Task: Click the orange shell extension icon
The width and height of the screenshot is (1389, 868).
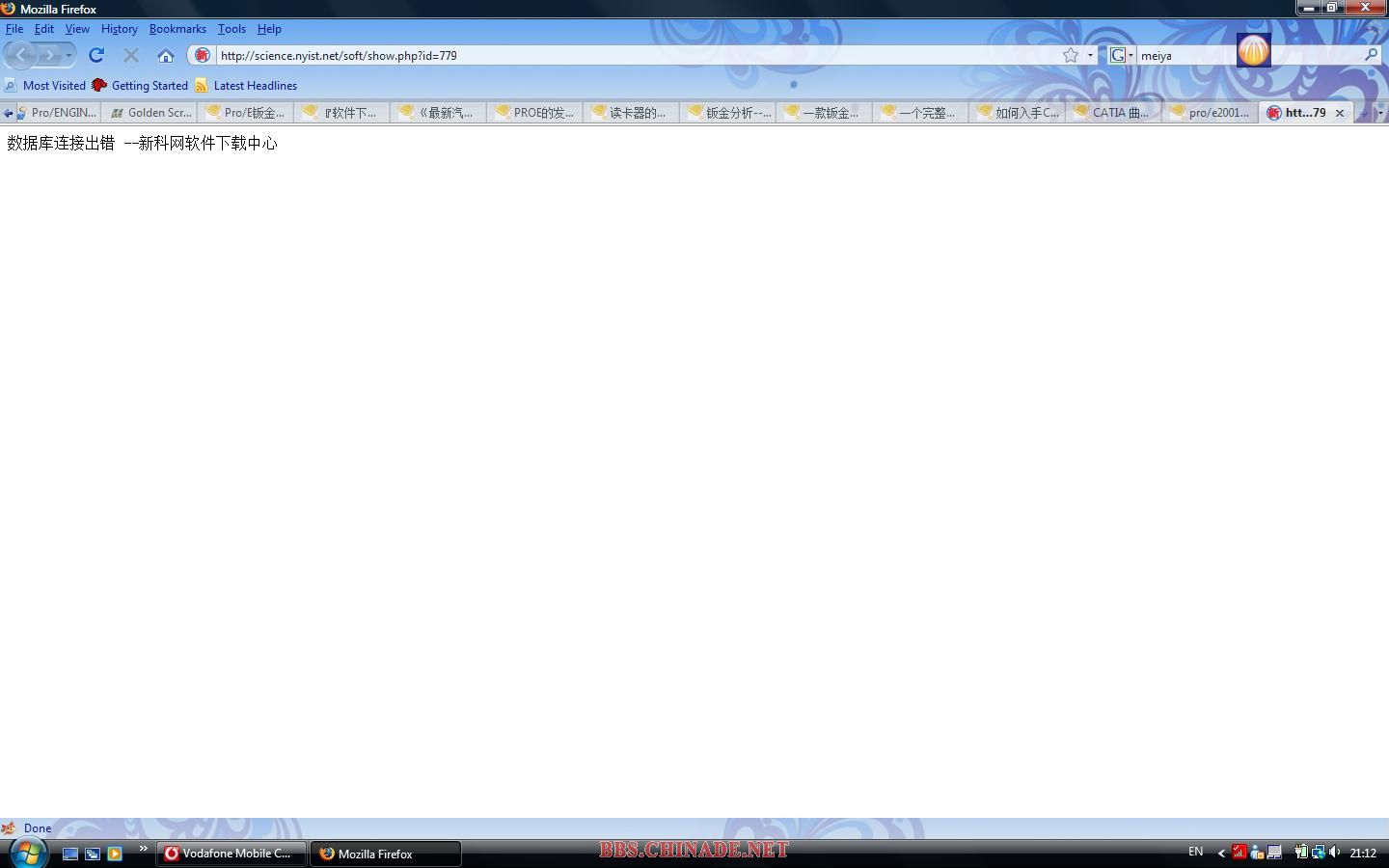Action: pos(1253,50)
